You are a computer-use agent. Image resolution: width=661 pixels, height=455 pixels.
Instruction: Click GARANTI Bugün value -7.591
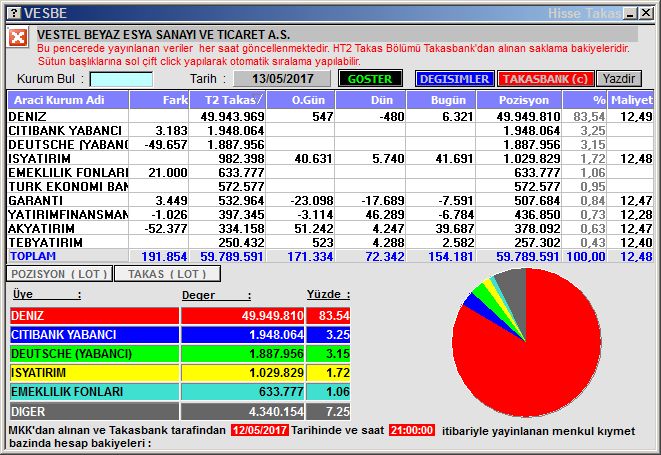pos(456,201)
